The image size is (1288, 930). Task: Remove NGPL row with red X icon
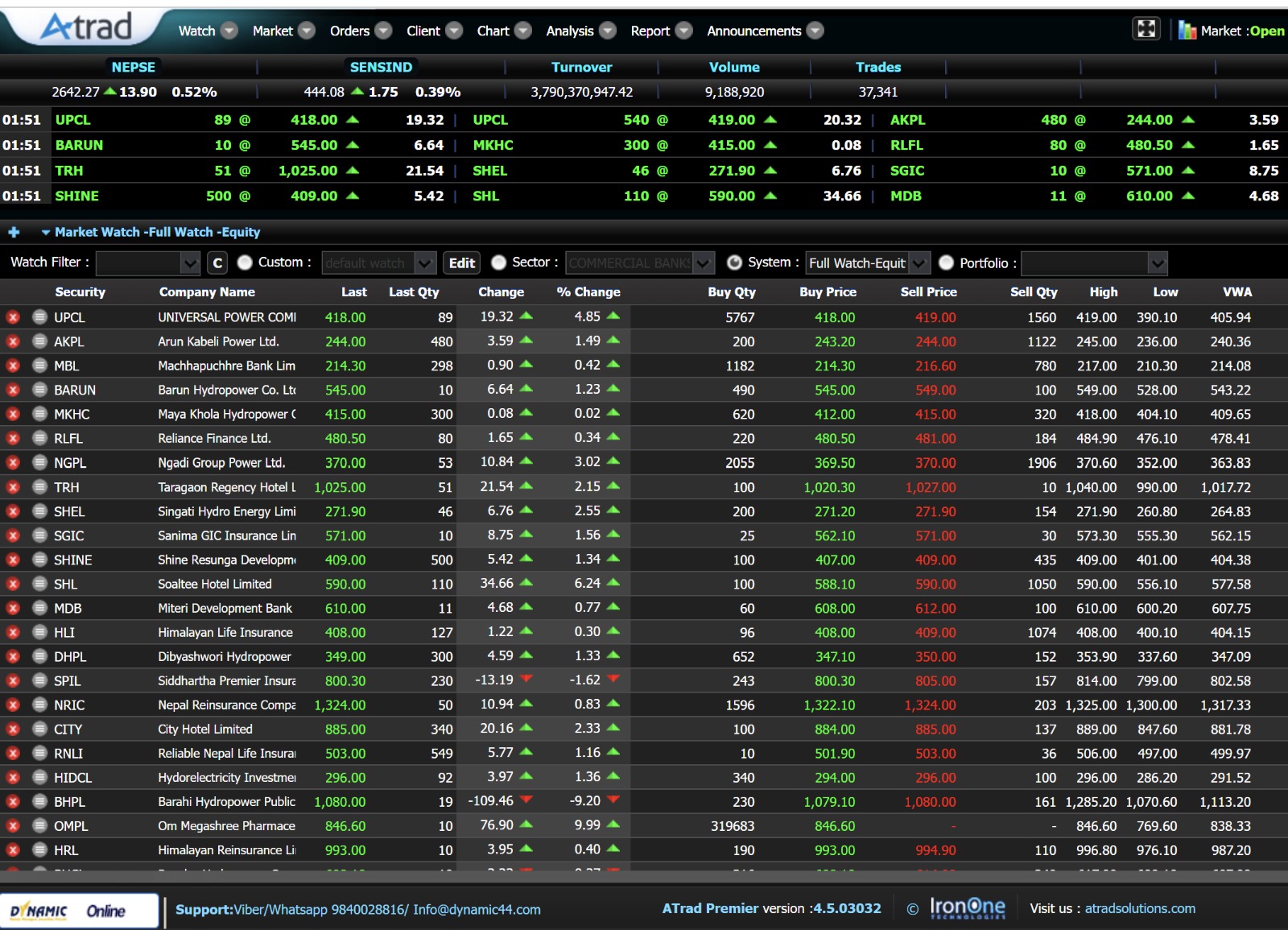(x=13, y=463)
